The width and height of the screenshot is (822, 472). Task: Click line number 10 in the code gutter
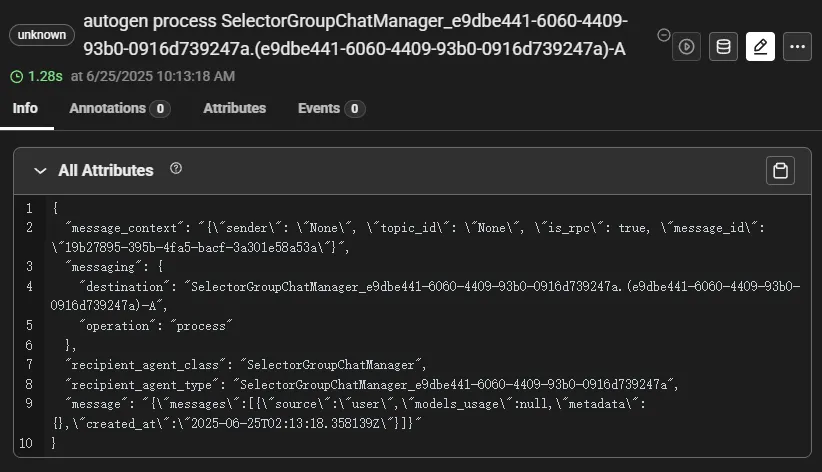(x=26, y=443)
